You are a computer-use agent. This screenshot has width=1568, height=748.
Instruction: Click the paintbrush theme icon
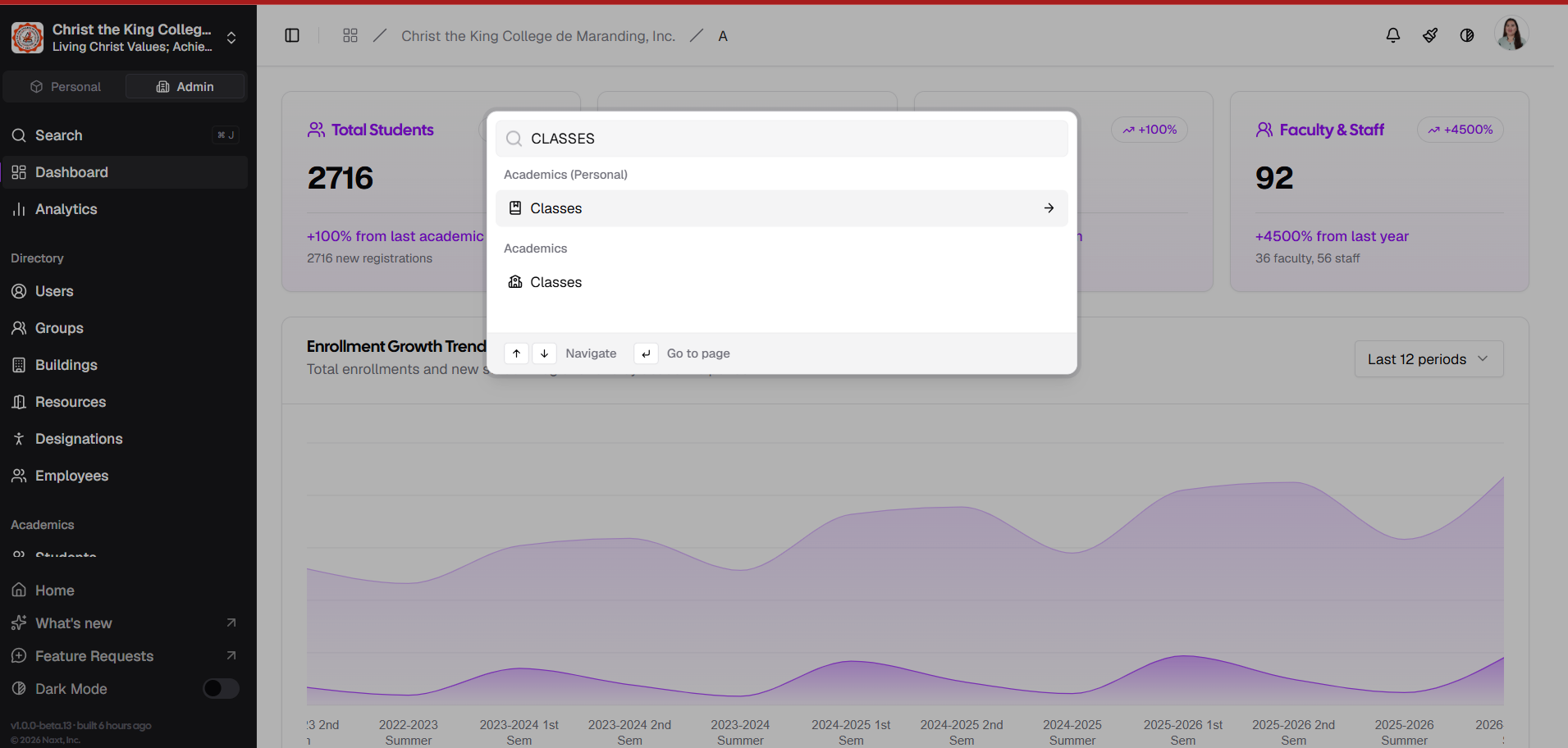coord(1430,35)
